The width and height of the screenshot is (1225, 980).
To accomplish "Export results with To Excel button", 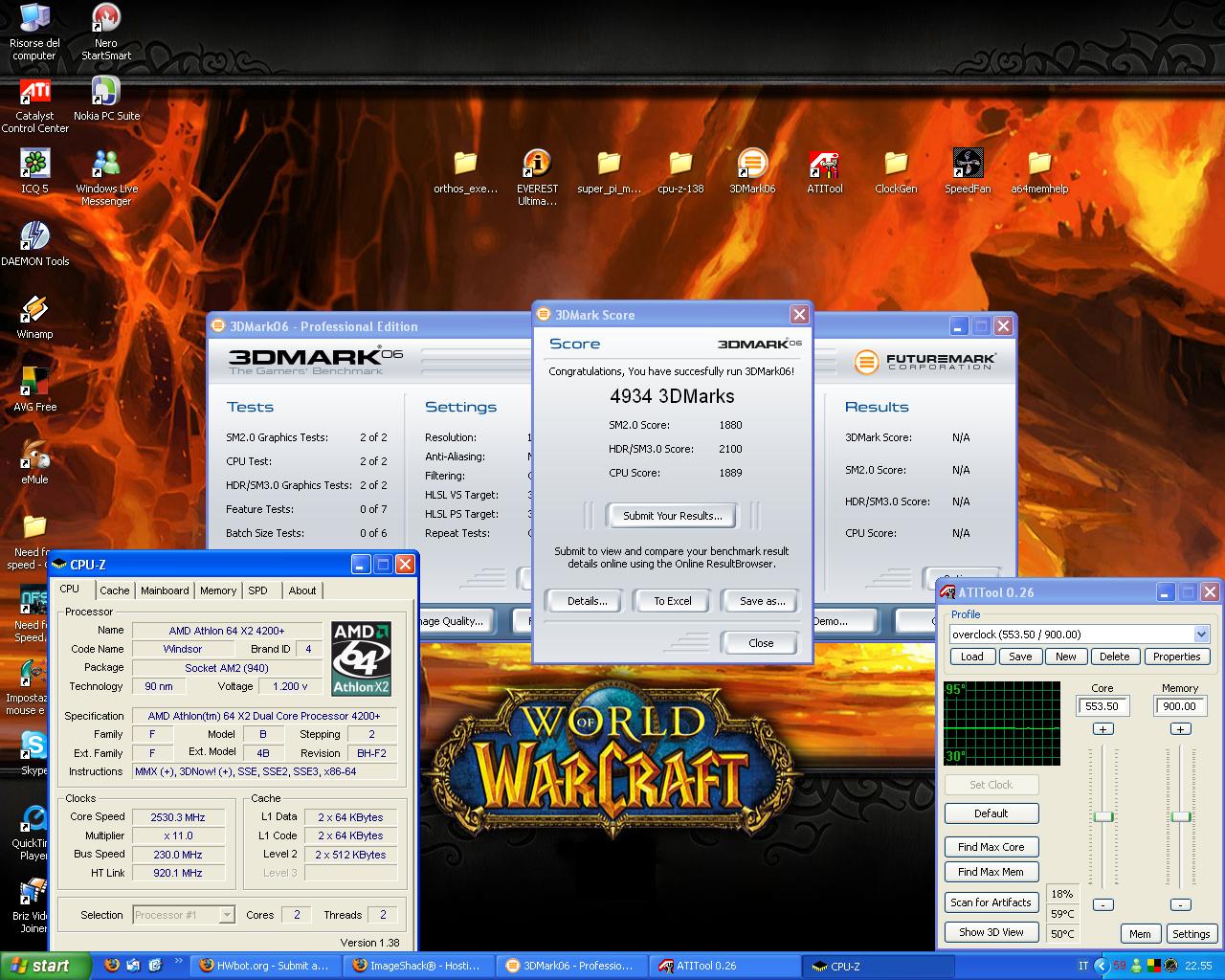I will point(672,601).
